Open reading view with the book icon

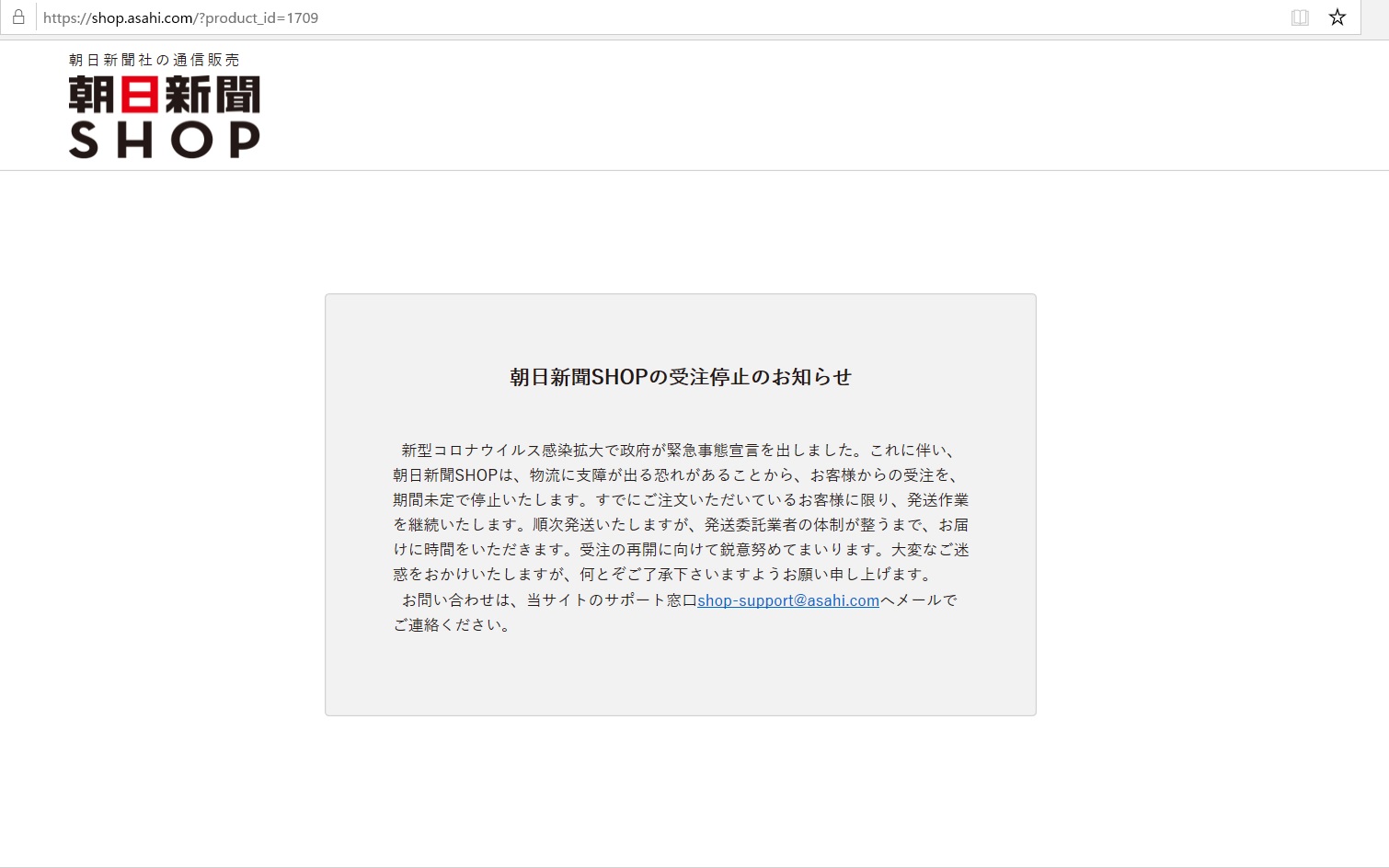tap(1300, 17)
